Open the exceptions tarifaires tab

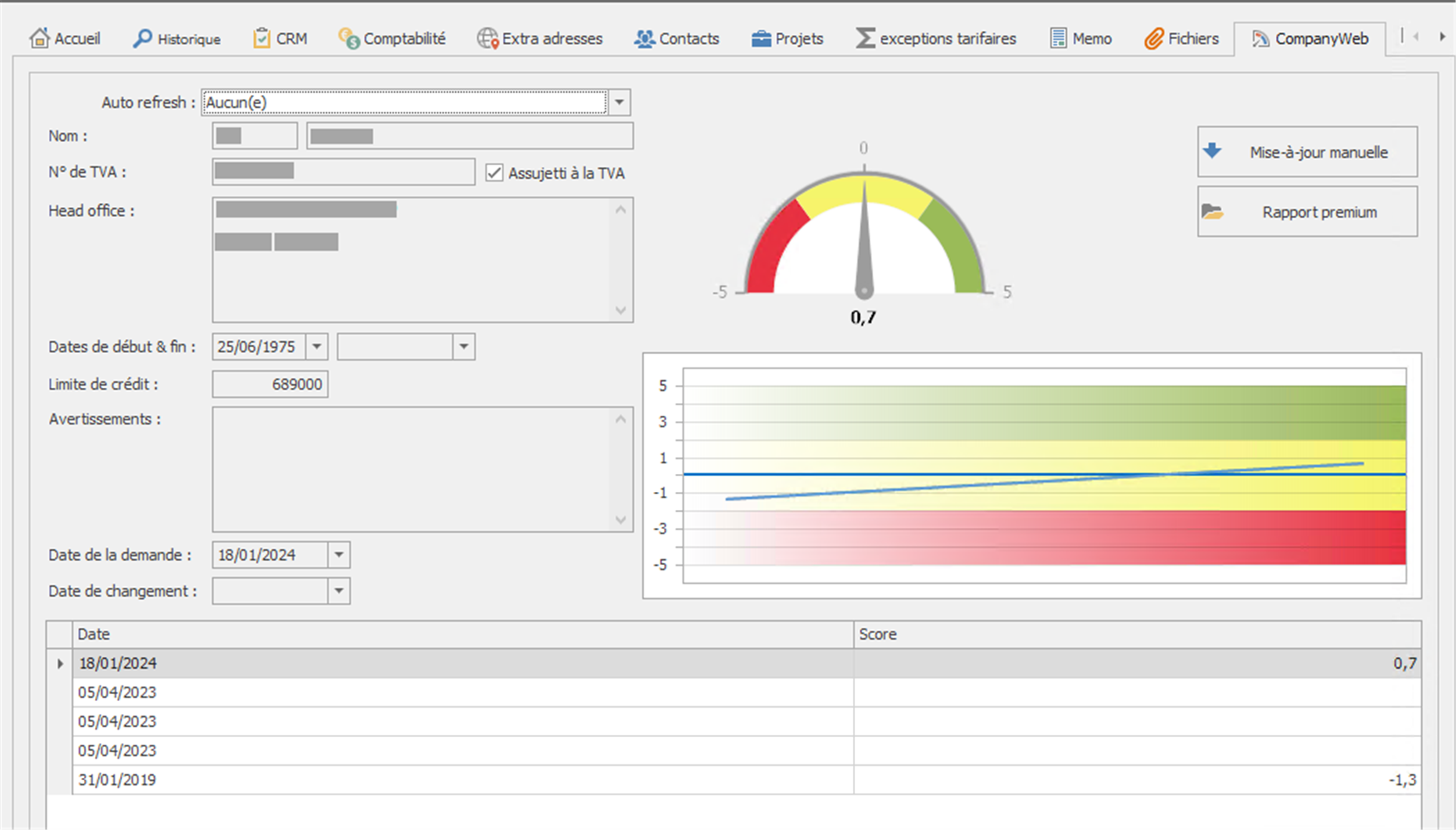pos(936,38)
